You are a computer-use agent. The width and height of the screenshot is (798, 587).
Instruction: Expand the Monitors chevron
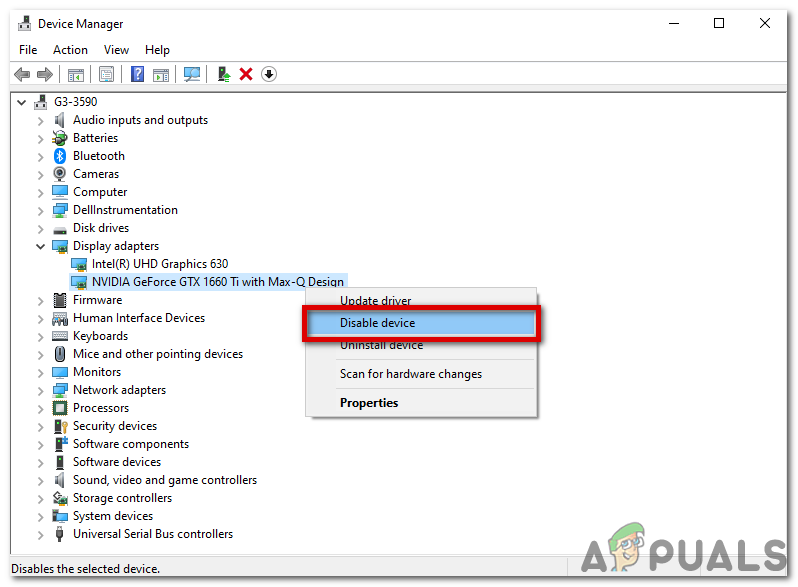[41, 373]
